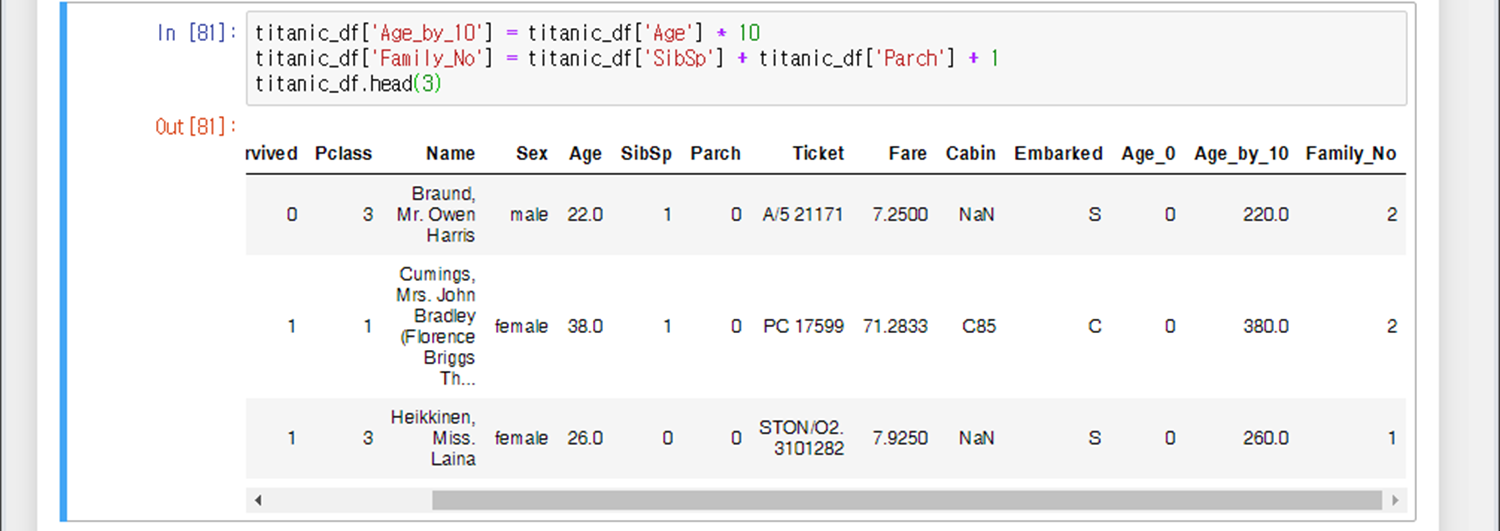Click the Age_by_10 value 260.0

(x=1266, y=438)
